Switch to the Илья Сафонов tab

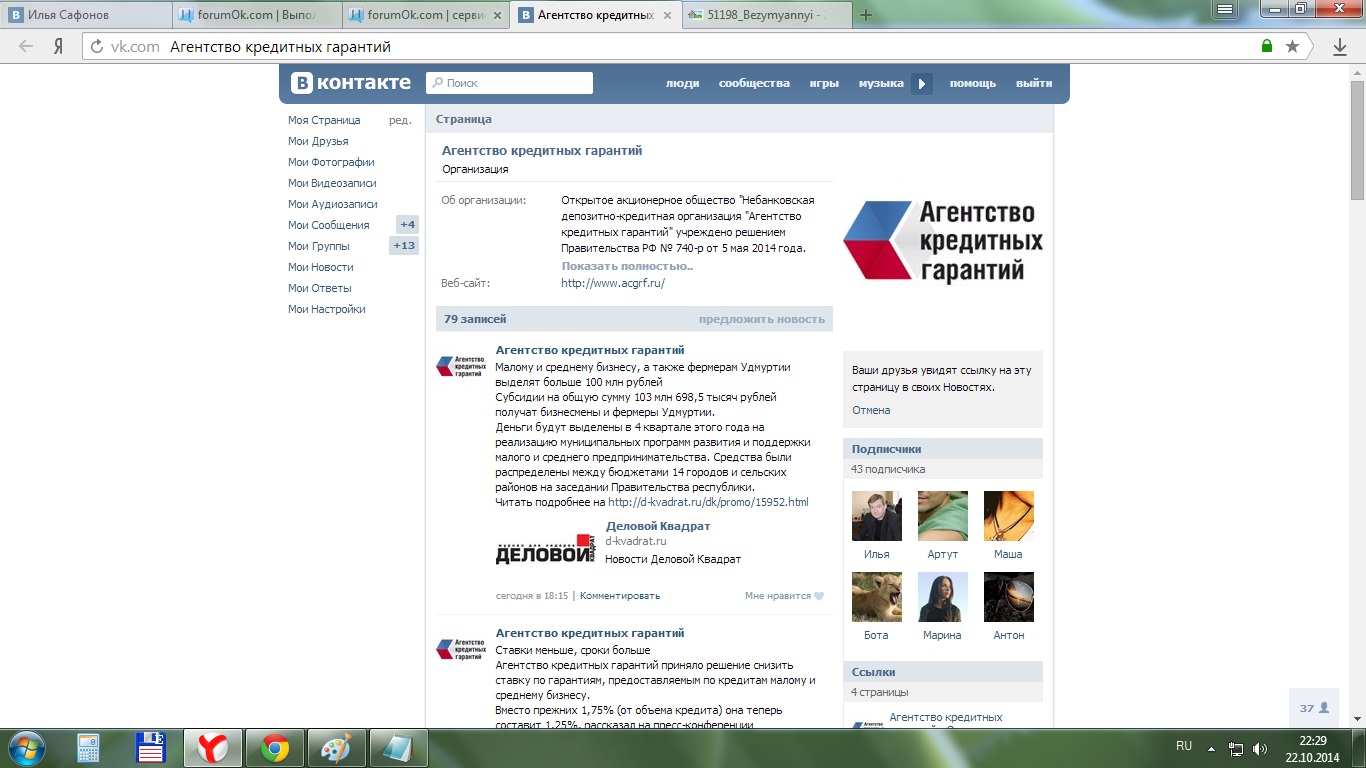pyautogui.click(x=85, y=15)
